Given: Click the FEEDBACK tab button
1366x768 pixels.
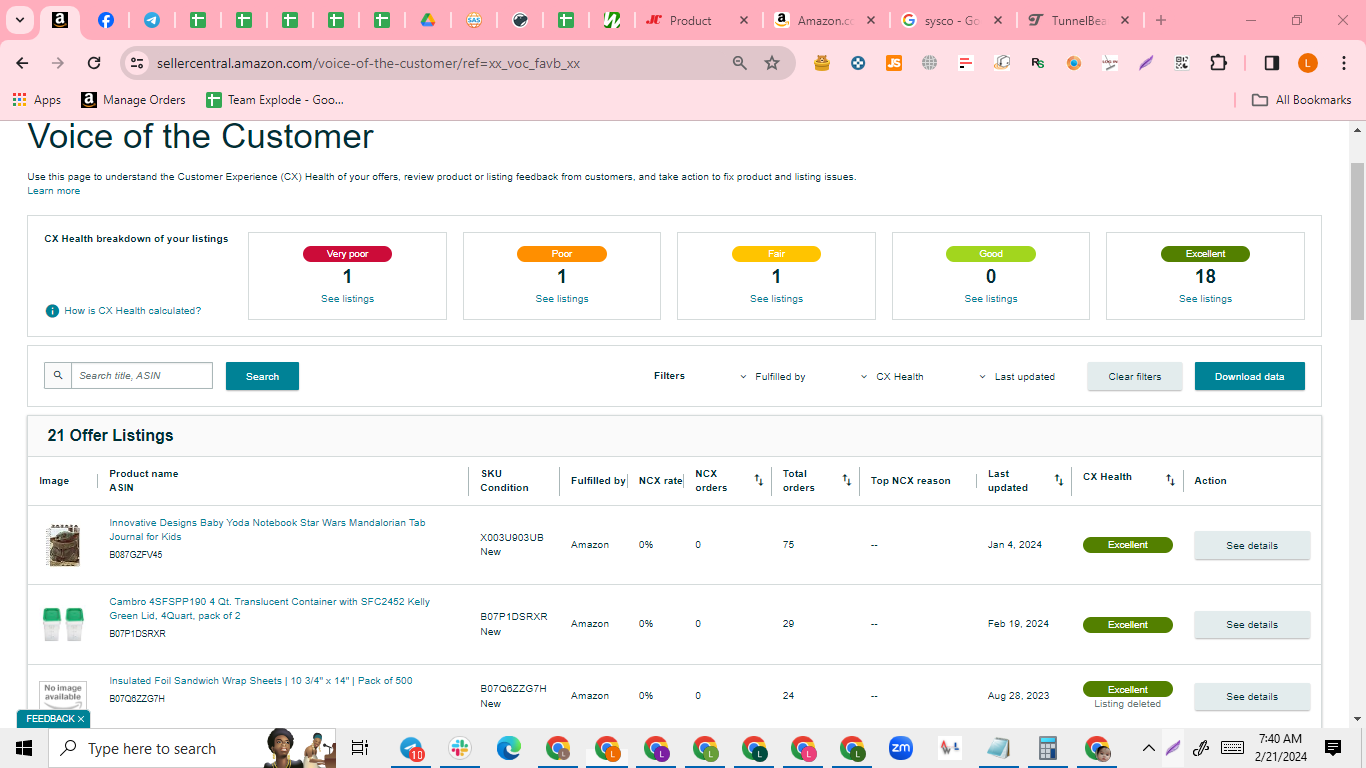Looking at the screenshot, I should point(54,719).
